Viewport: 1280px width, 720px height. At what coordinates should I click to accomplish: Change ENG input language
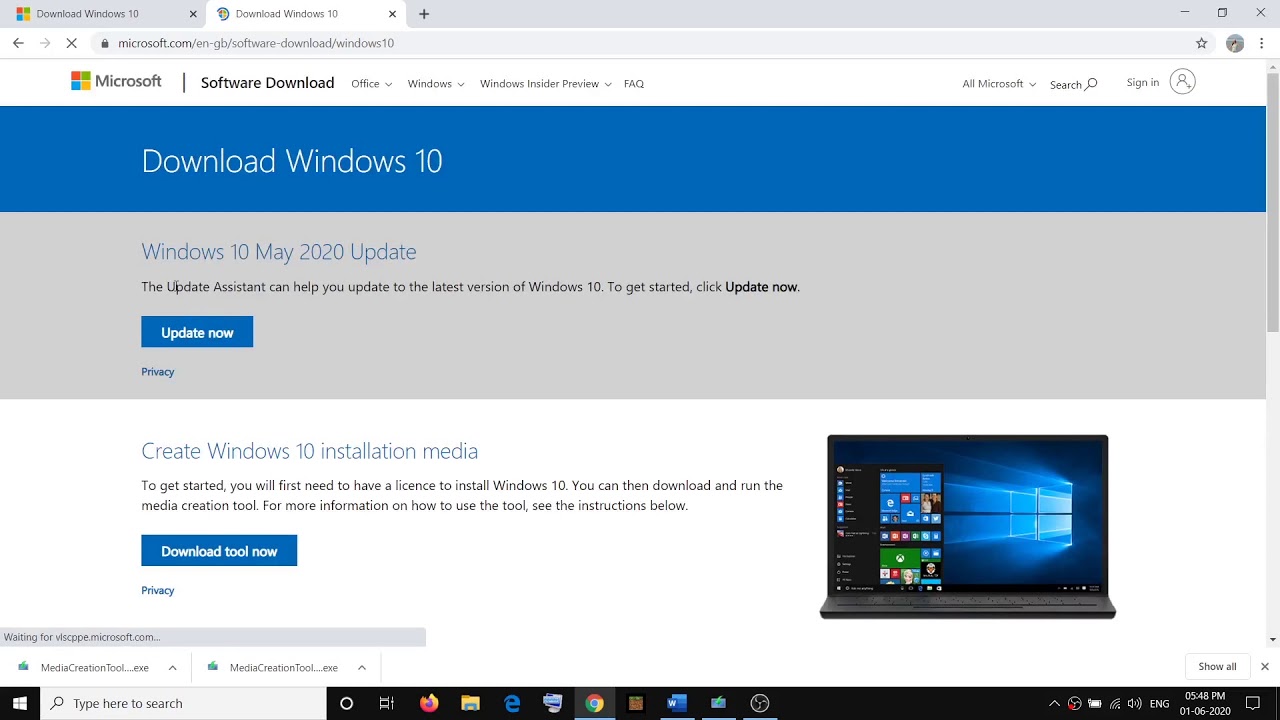1160,704
